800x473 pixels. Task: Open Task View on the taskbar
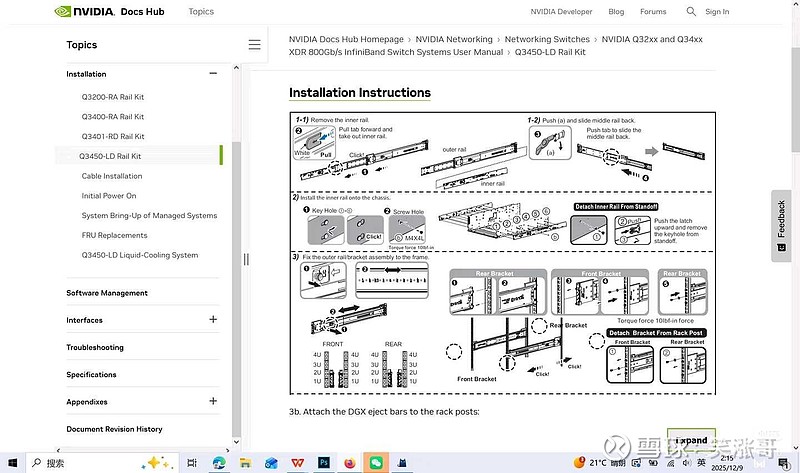[192, 463]
